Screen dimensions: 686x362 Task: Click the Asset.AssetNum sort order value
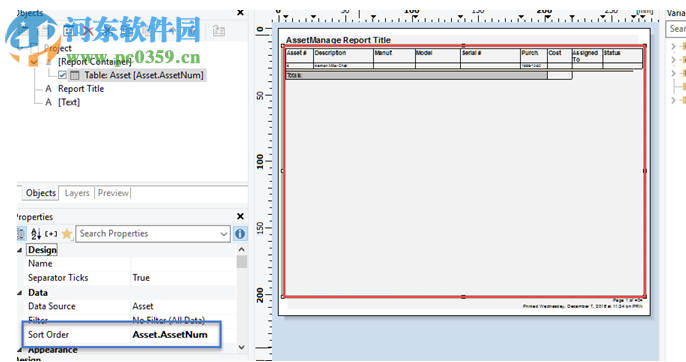[170, 335]
